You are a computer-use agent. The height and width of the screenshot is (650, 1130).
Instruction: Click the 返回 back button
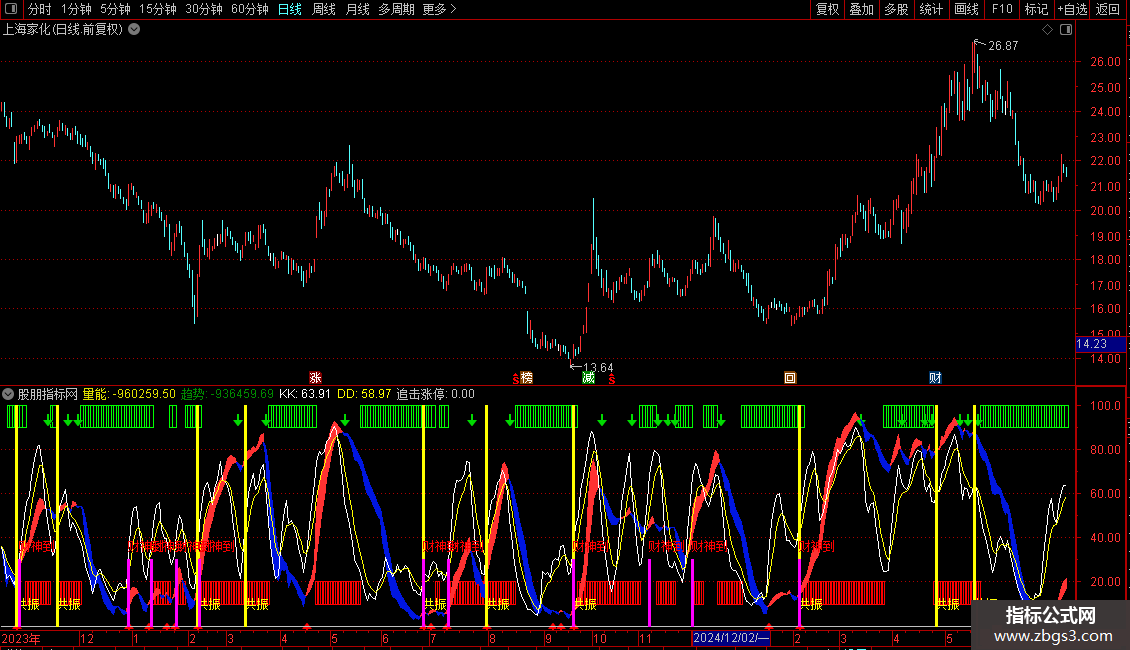pyautogui.click(x=1108, y=9)
